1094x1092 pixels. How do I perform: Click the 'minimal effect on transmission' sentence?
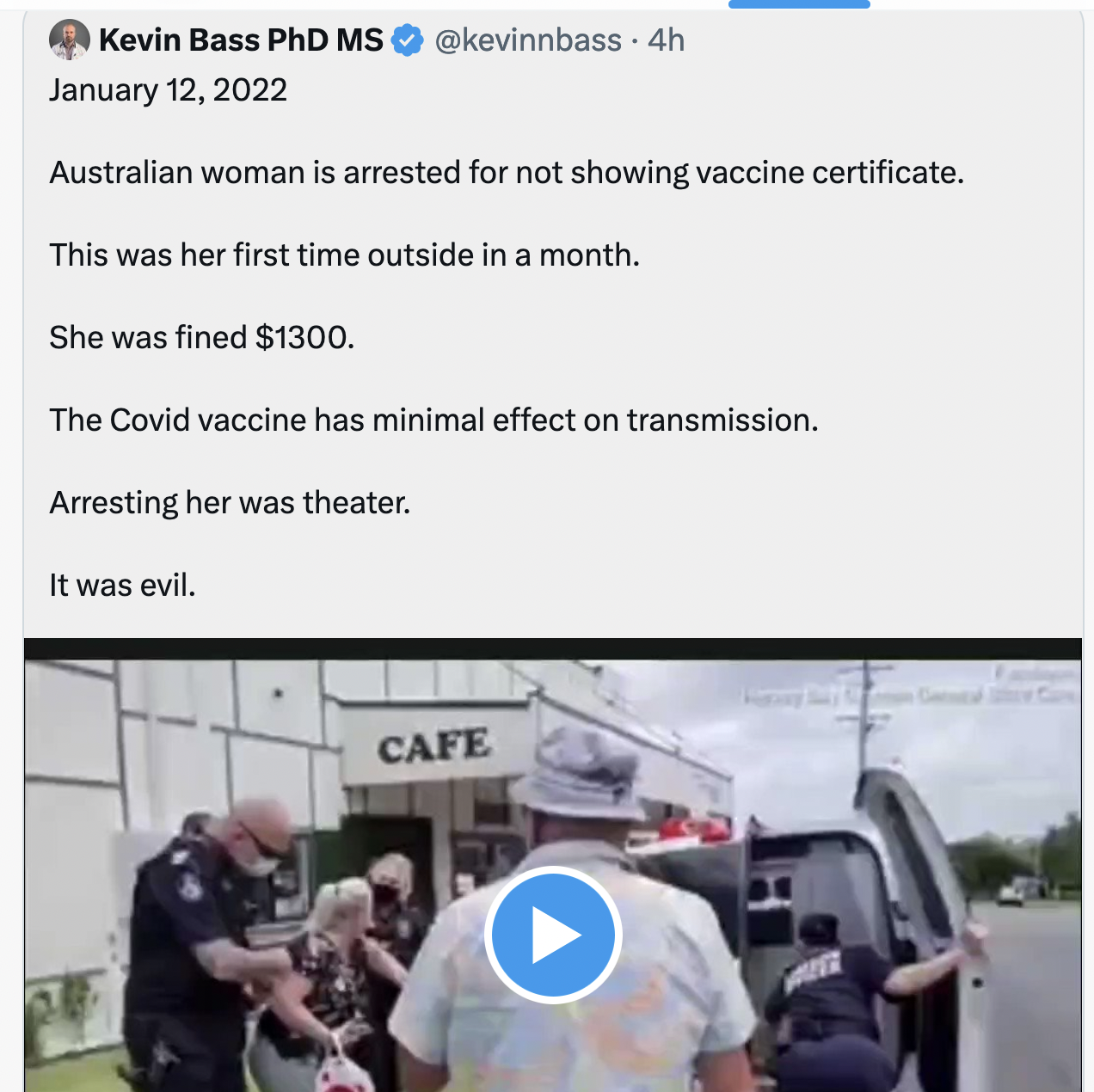(x=433, y=420)
